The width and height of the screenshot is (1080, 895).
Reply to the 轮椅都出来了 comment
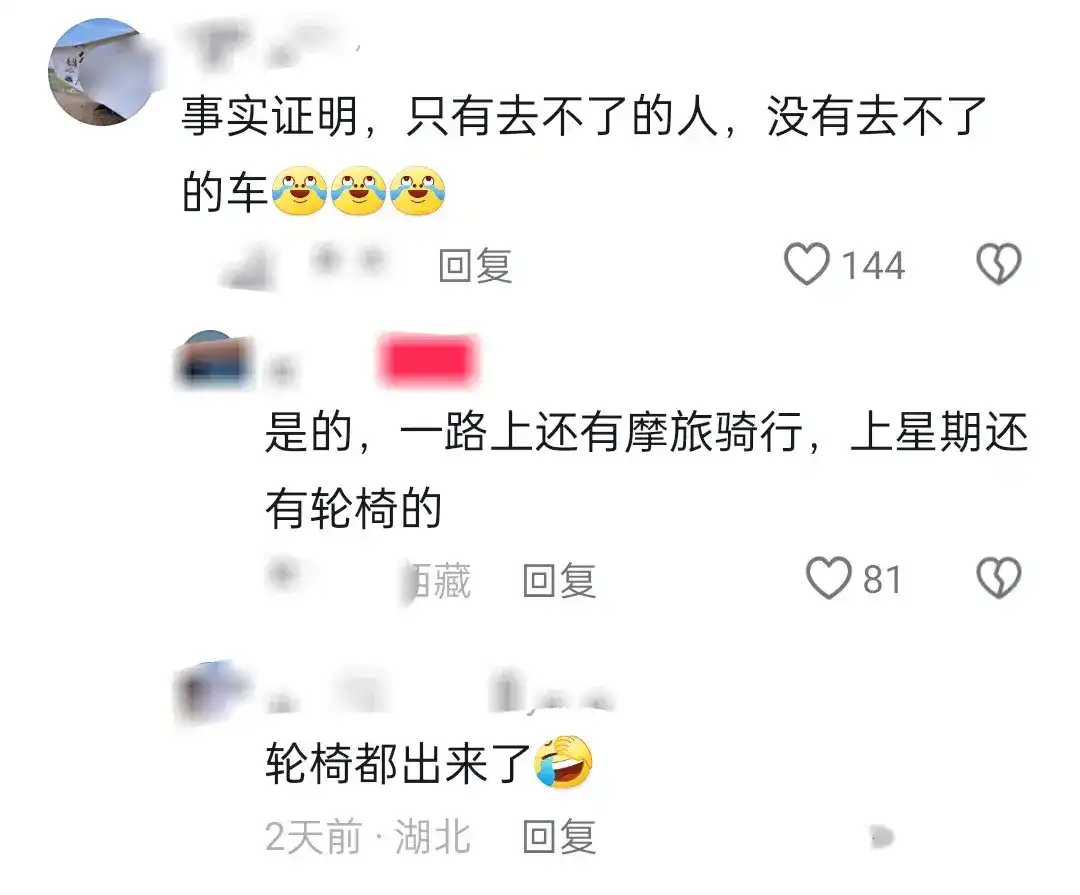(x=559, y=836)
